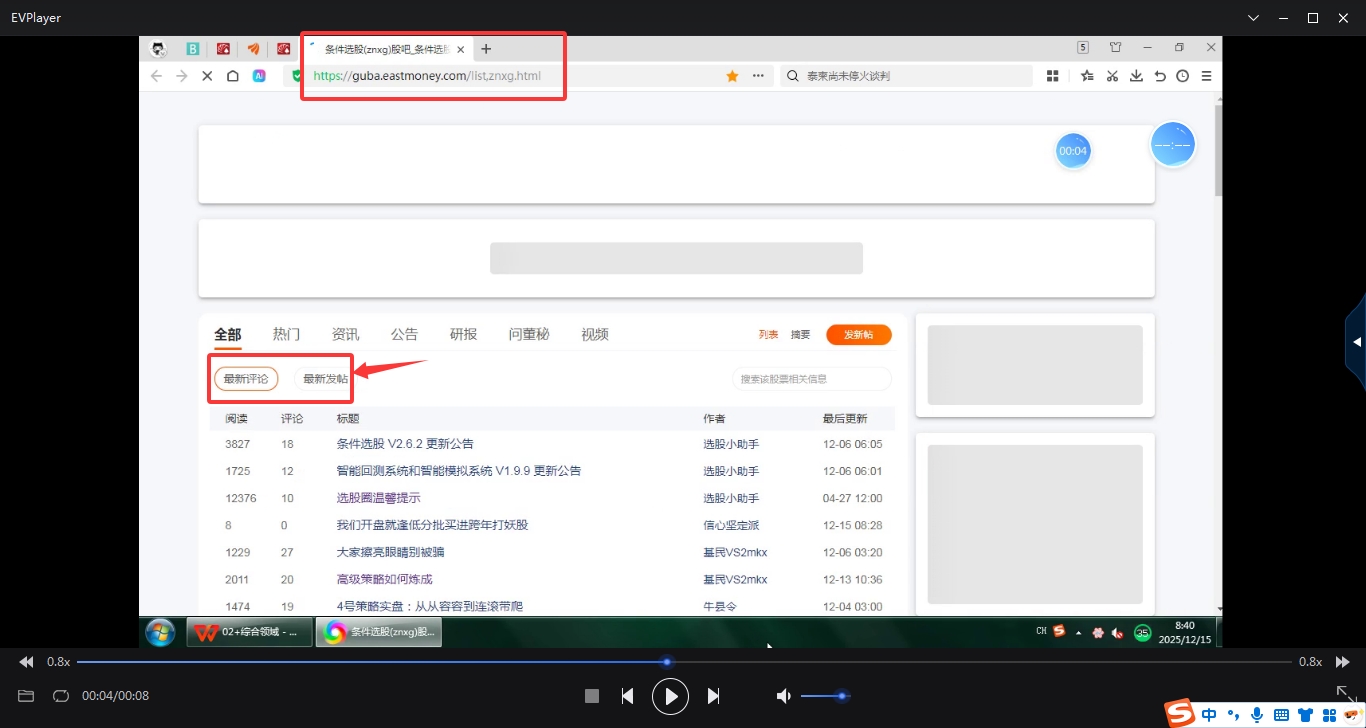The width and height of the screenshot is (1366, 728).
Task: Click the video progress bar handle
Action: (x=667, y=662)
